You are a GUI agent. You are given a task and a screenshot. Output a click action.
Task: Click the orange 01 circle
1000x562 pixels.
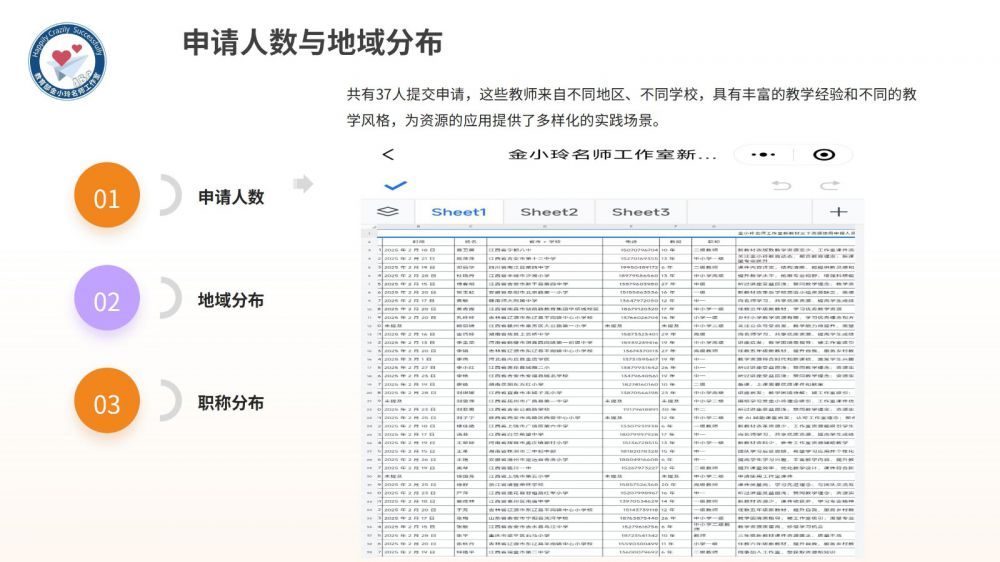coord(107,195)
